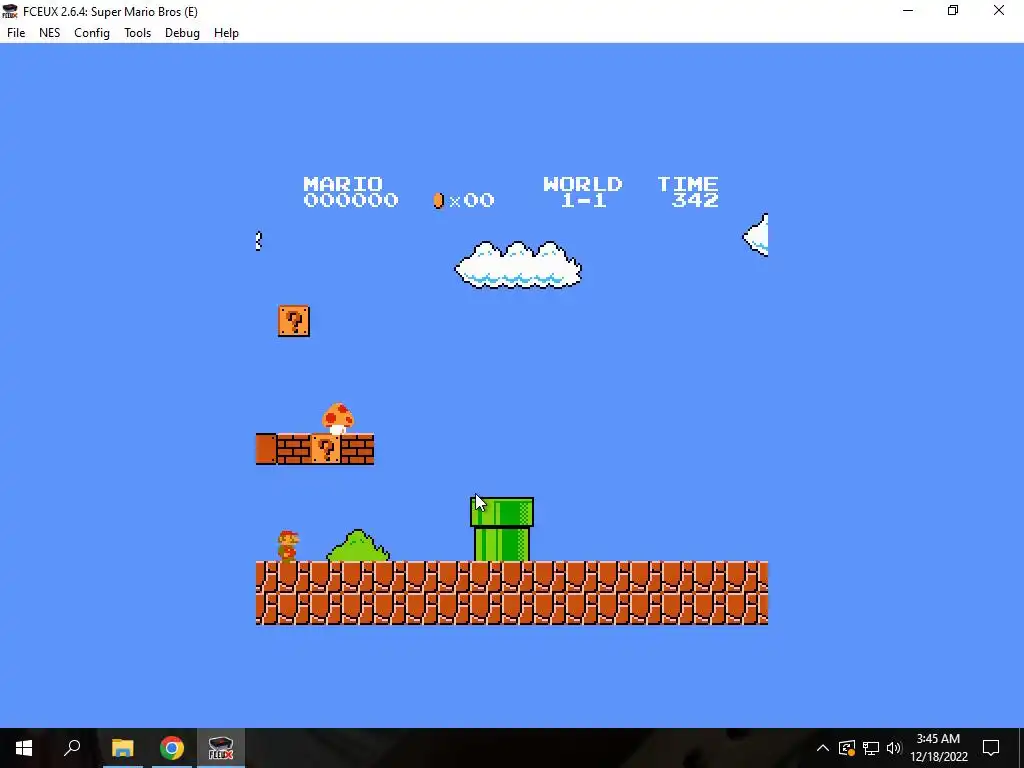Screen dimensions: 1024x768
Task: Click the green warp pipe
Action: 502,530
